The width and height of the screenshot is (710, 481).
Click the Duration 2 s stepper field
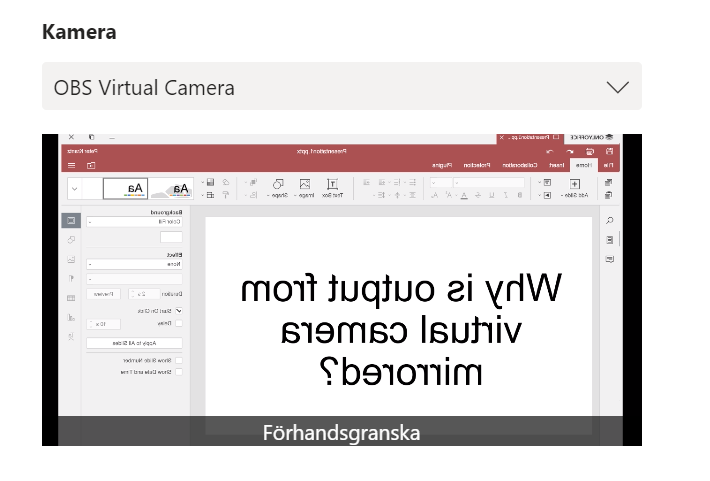click(144, 294)
